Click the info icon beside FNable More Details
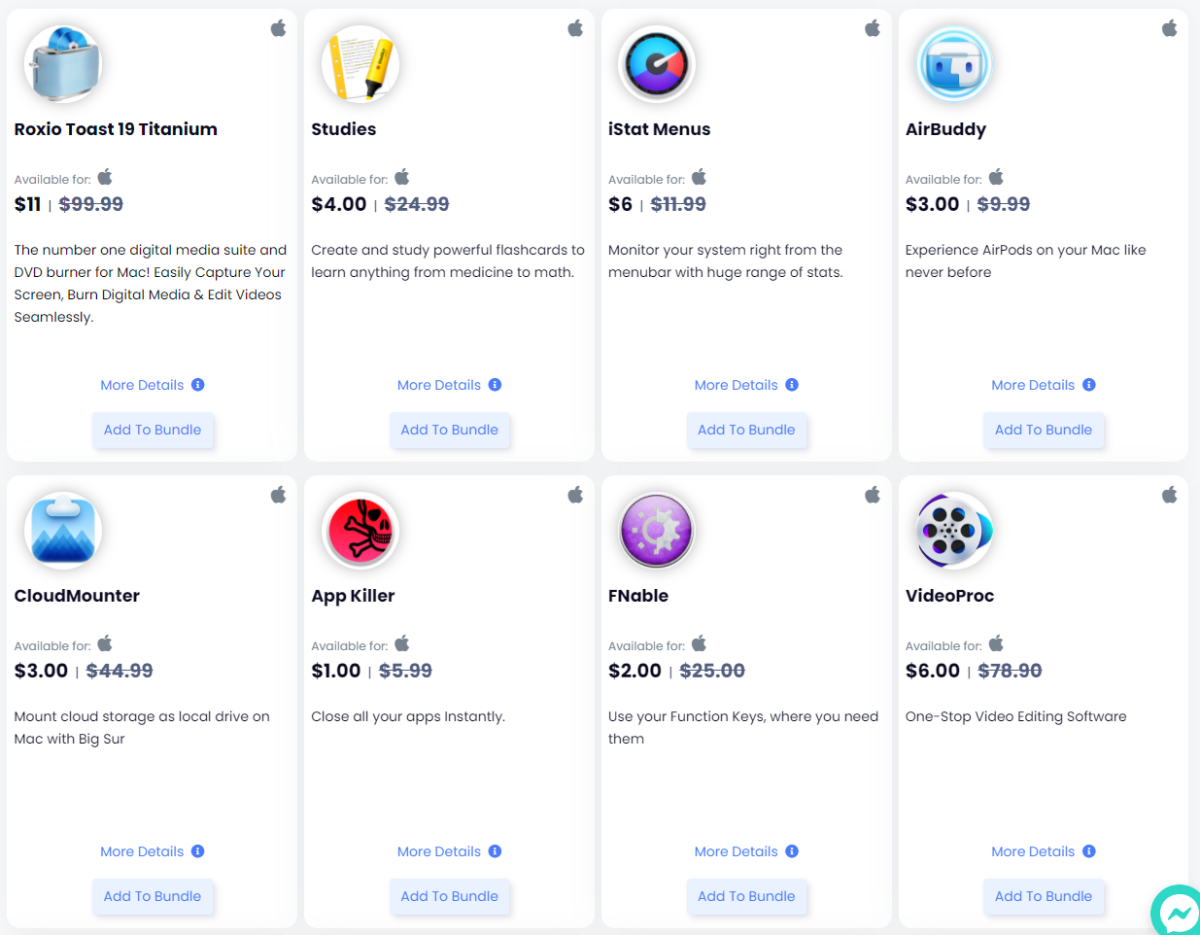The image size is (1200, 935). (x=792, y=851)
